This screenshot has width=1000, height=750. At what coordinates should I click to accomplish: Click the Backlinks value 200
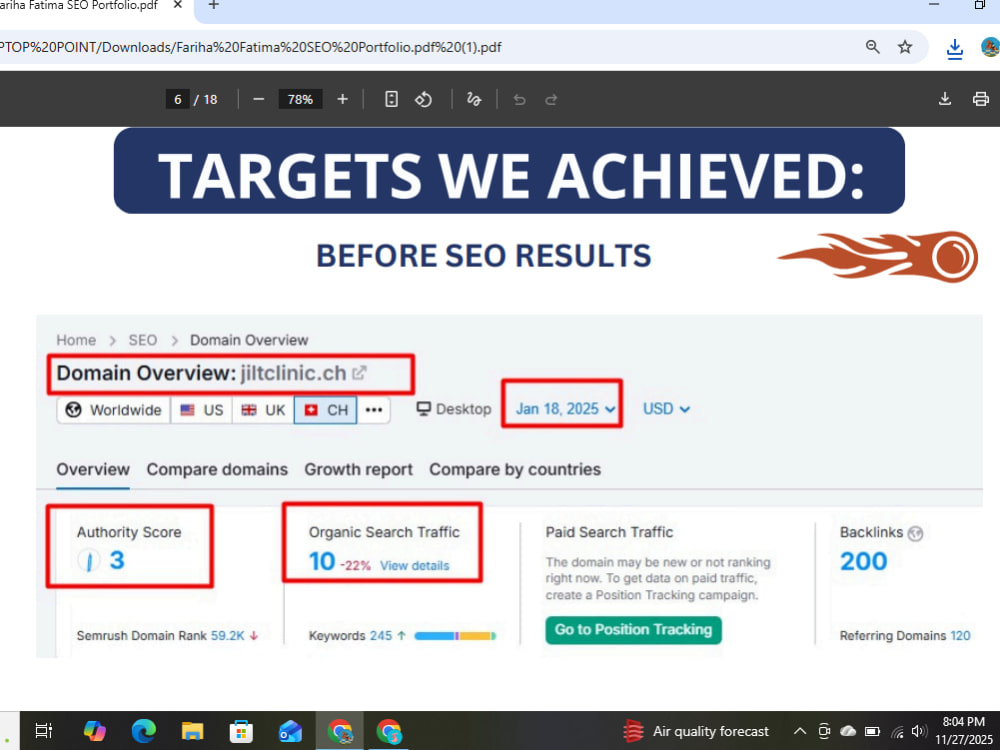[x=864, y=561]
